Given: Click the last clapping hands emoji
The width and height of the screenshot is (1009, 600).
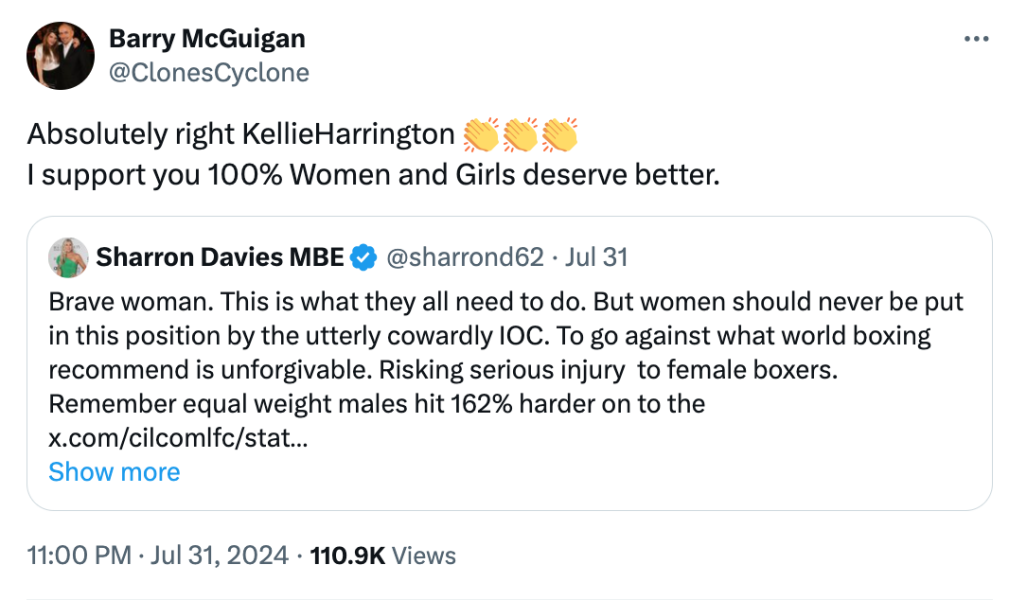Looking at the screenshot, I should coord(562,133).
